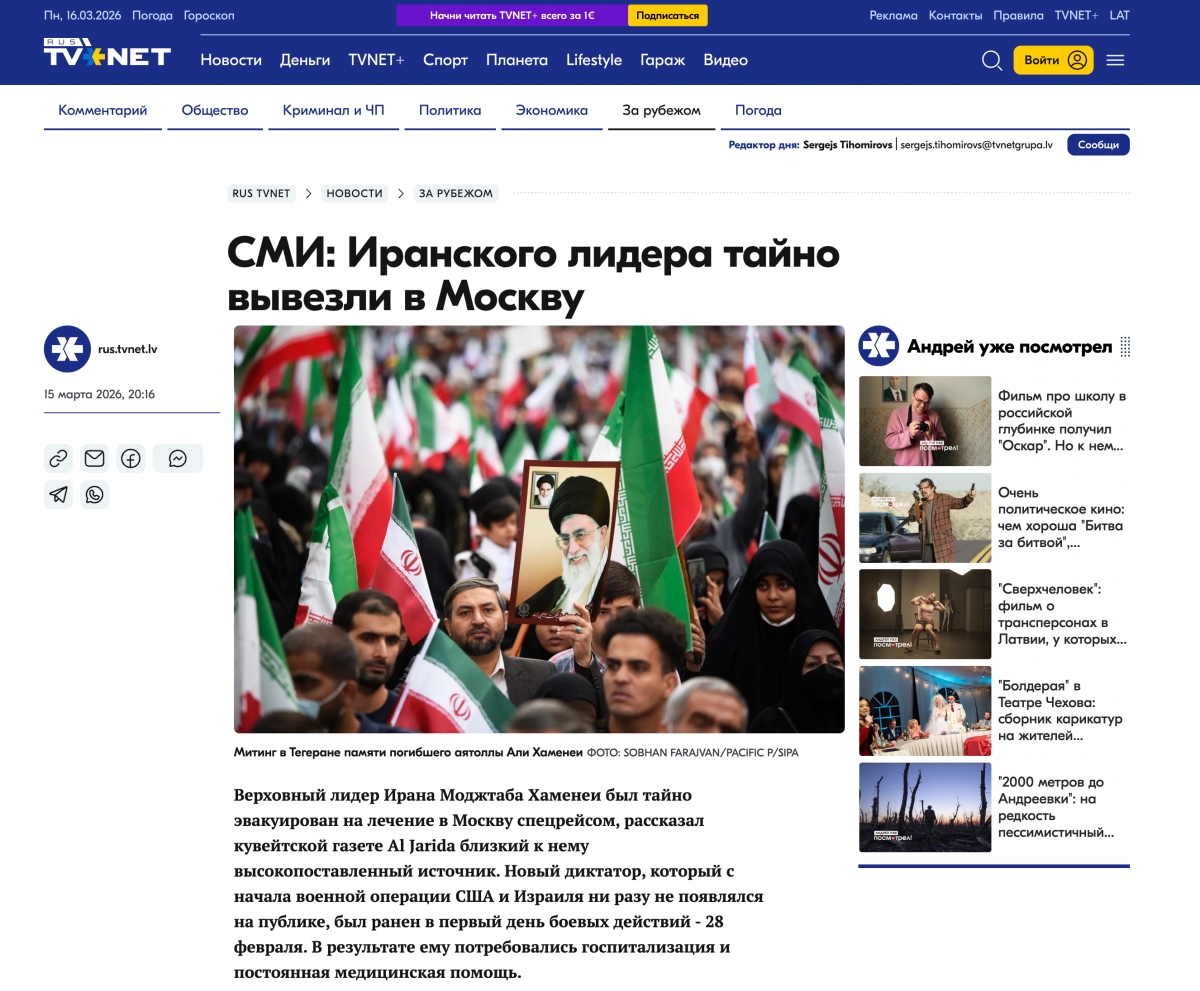Select the Экономика section tab
This screenshot has width=1200, height=991.
tap(551, 111)
